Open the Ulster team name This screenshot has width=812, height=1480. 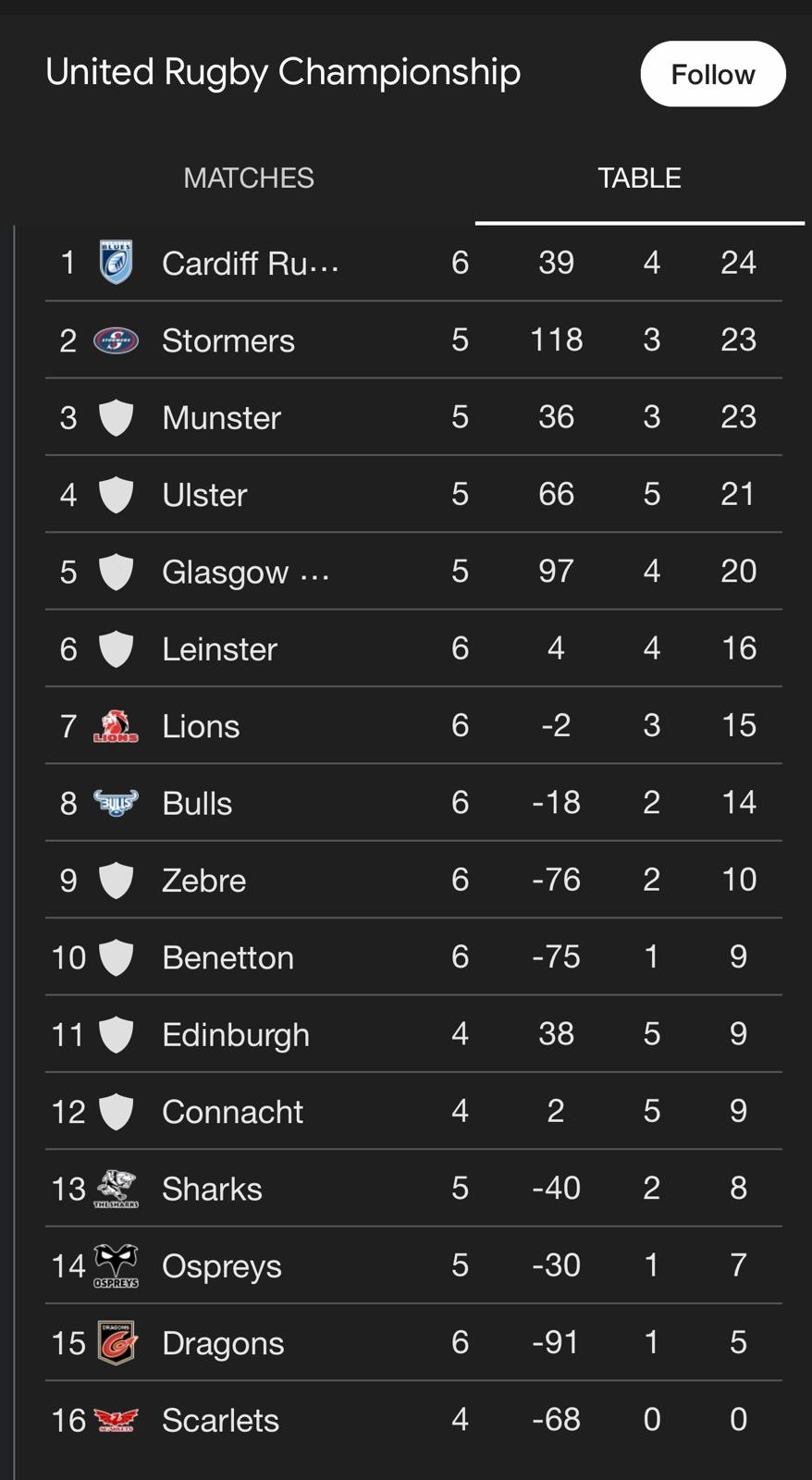pos(204,495)
